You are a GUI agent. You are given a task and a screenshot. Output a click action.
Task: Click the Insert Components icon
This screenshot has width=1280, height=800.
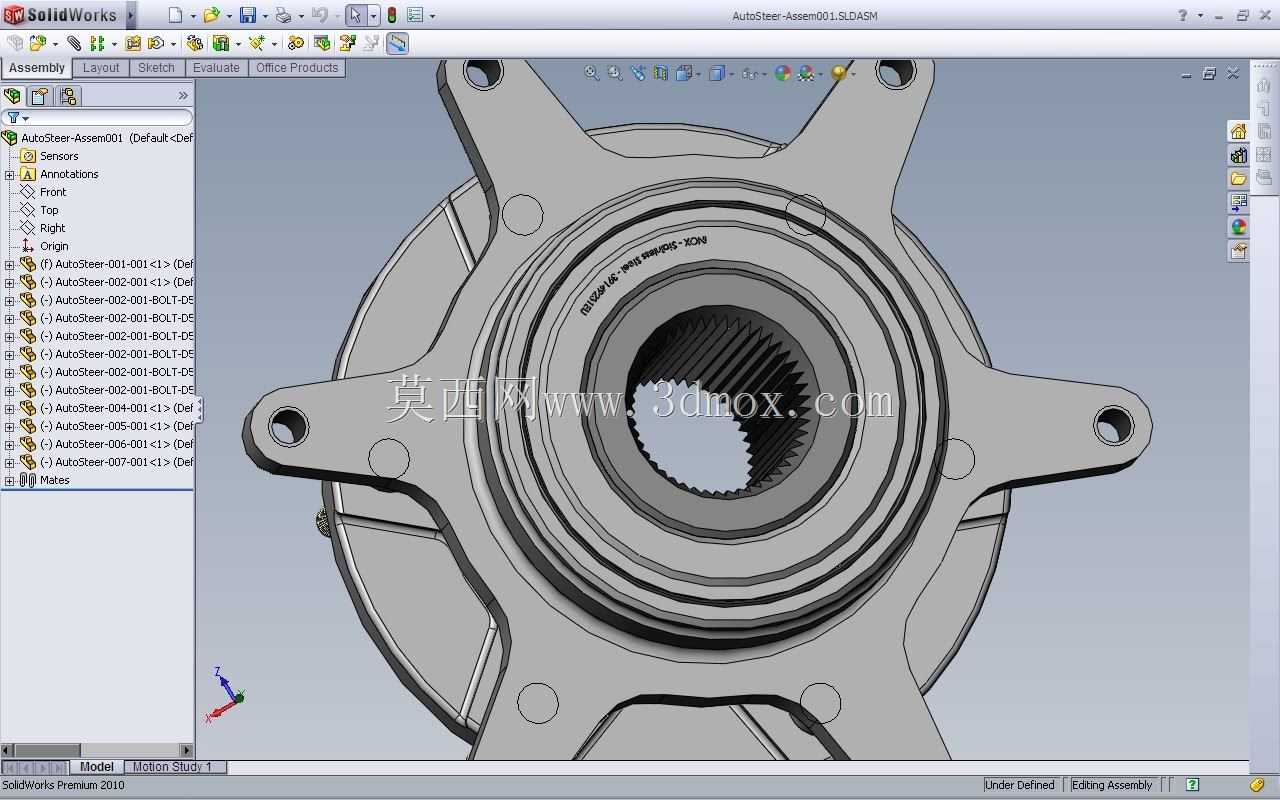pyautogui.click(x=38, y=43)
